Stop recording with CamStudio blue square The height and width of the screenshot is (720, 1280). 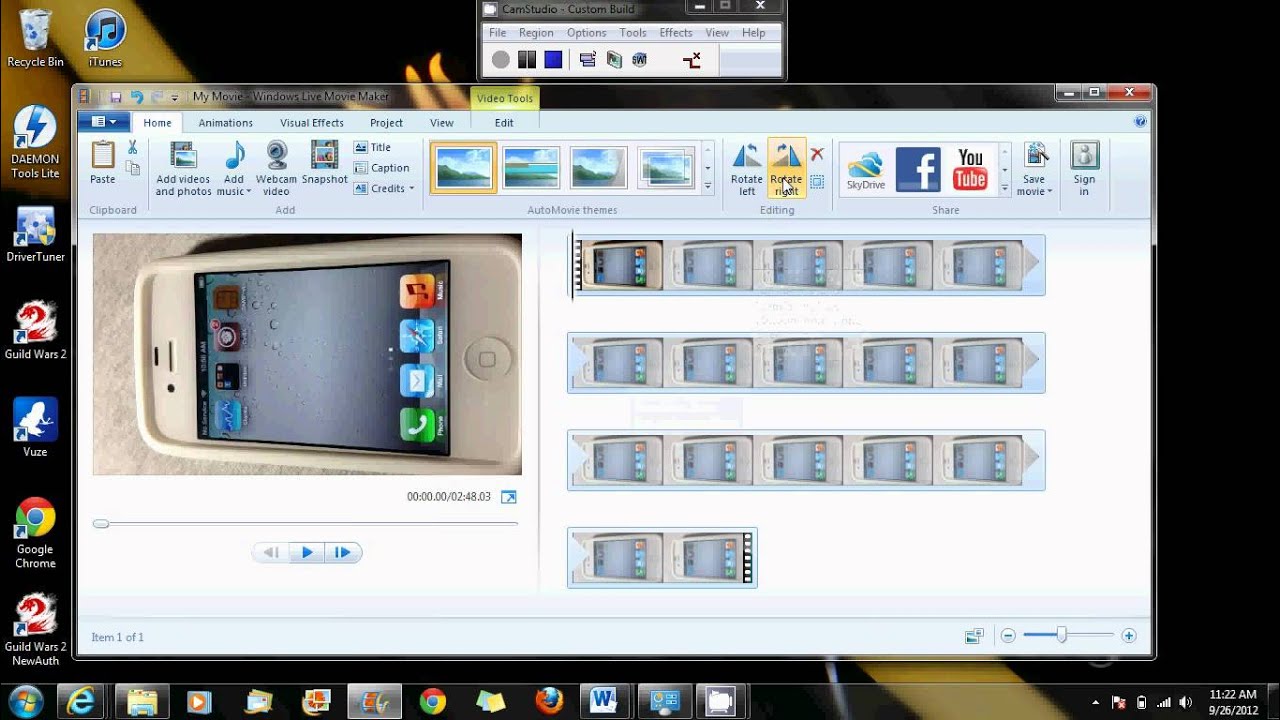(553, 60)
